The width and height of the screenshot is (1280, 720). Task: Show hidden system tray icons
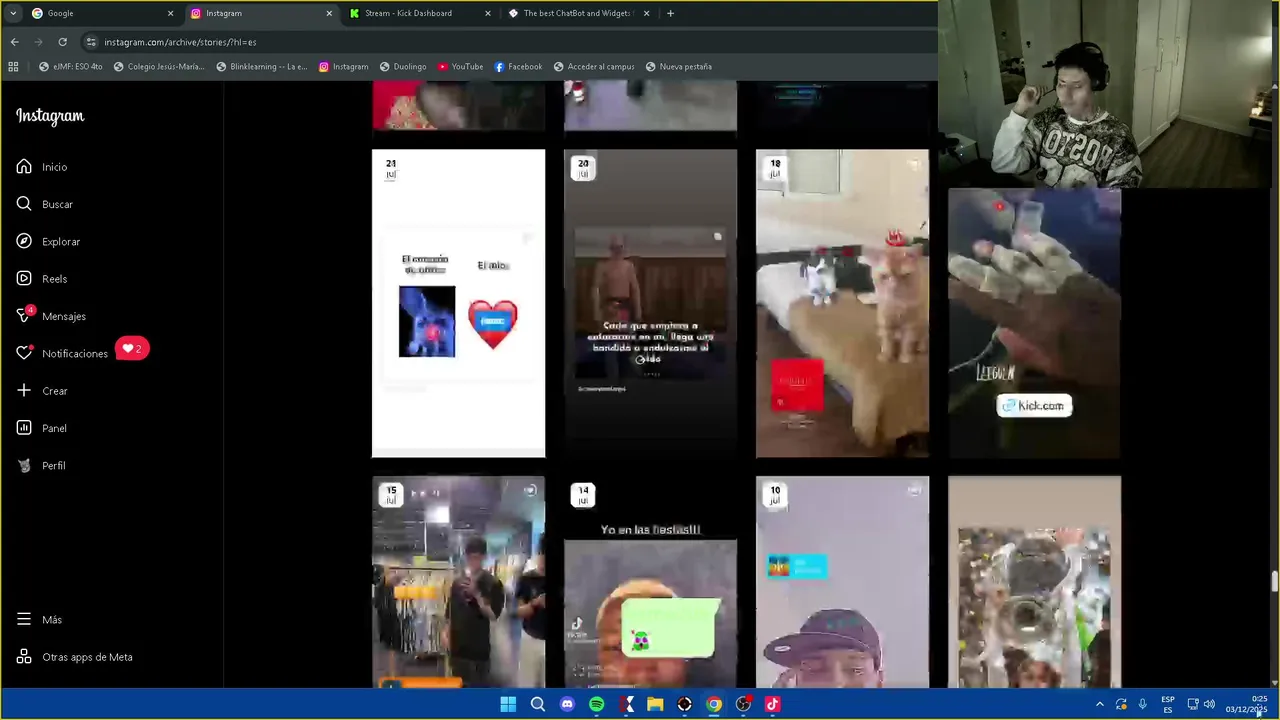point(1099,704)
